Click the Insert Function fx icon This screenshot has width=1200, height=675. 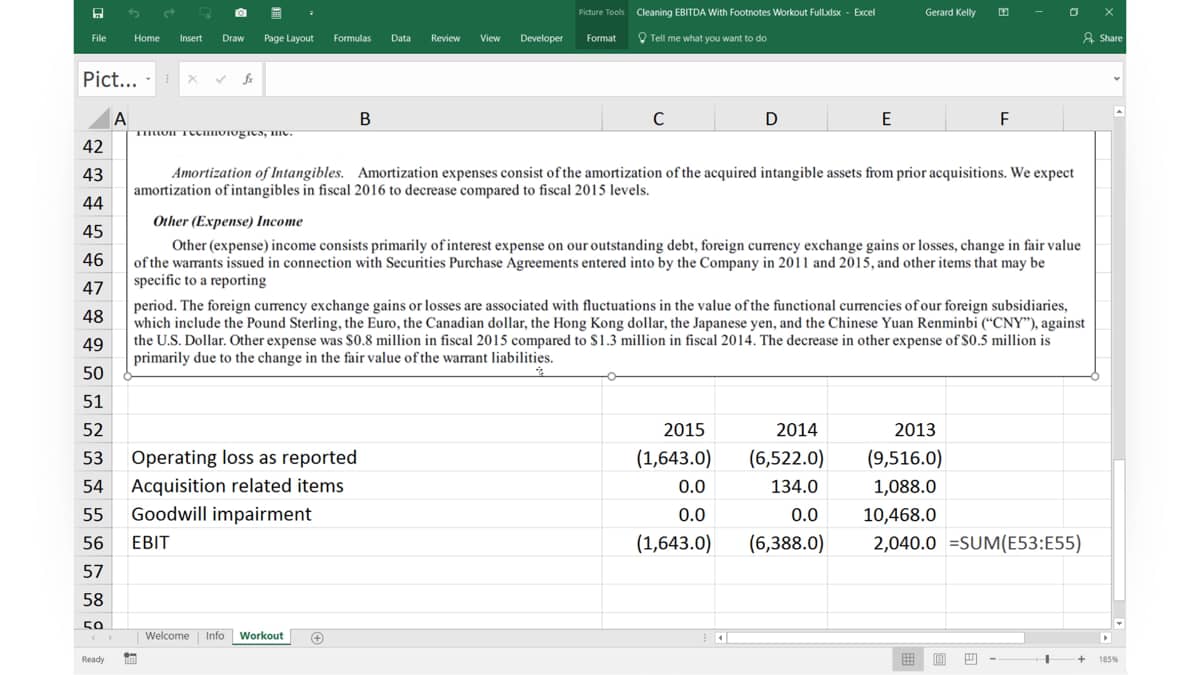click(247, 79)
